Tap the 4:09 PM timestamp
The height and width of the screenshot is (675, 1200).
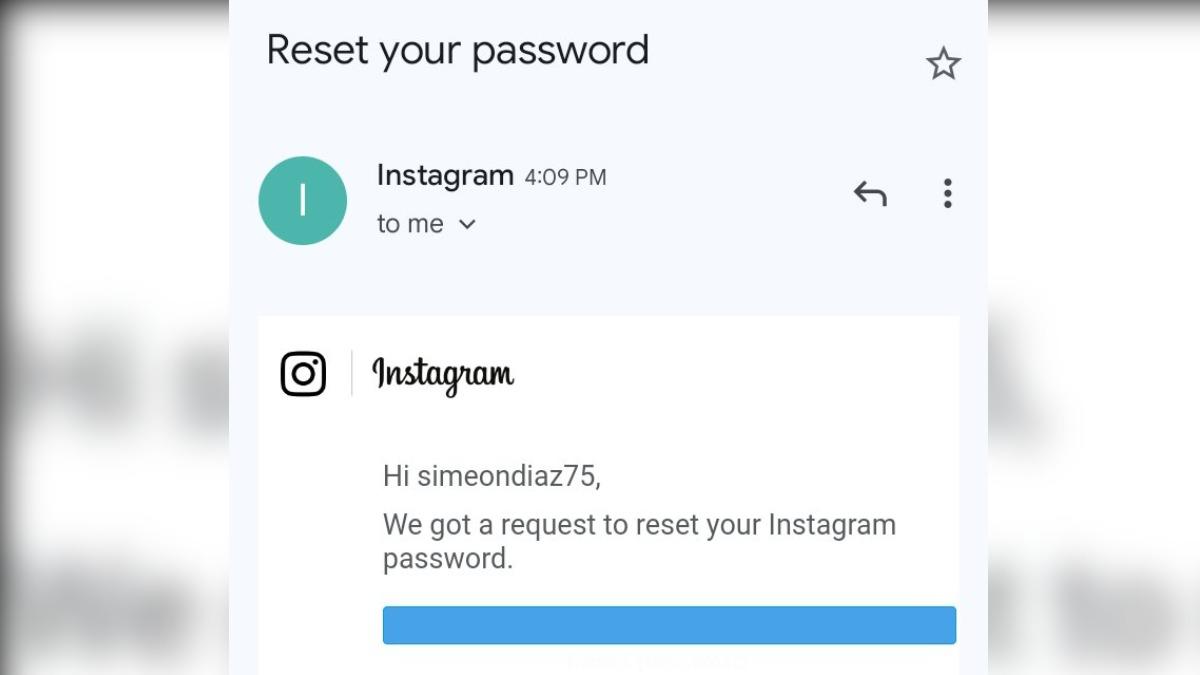pyautogui.click(x=565, y=177)
